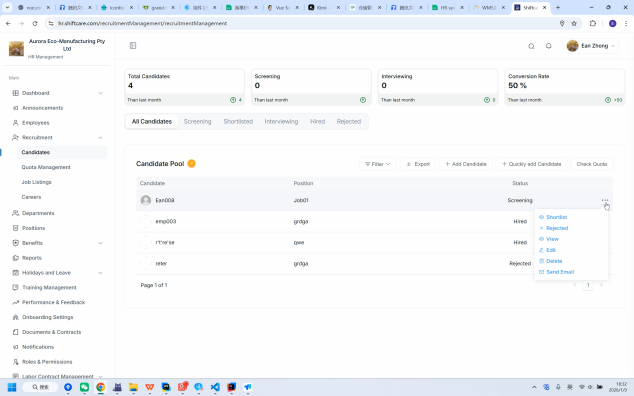Open Performance & Feedback in sidebar
Screen dimensions: 634x396
click(x=53, y=302)
